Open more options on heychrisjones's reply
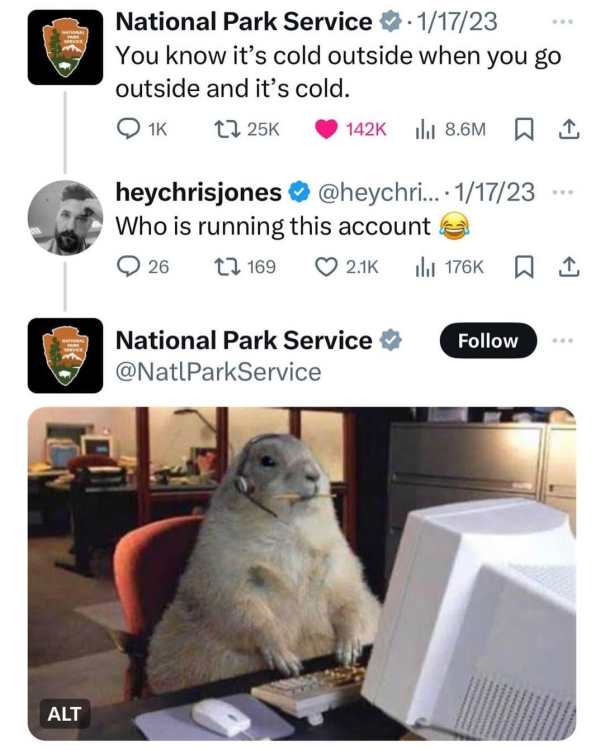Image resolution: width=600 pixels, height=750 pixels. (564, 191)
